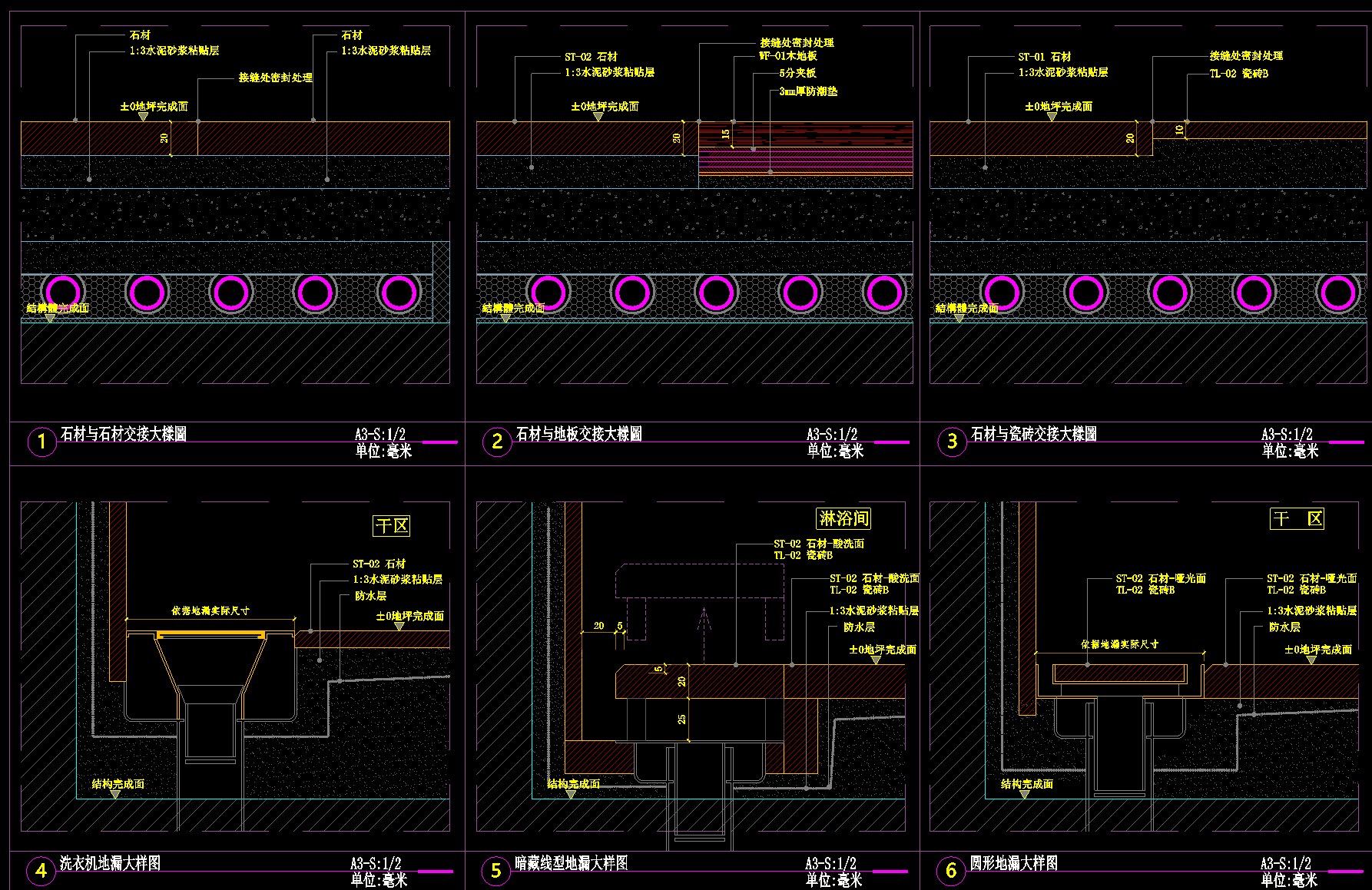Image resolution: width=1372 pixels, height=890 pixels.
Task: Select the 淋浴间 boxed label
Action: pyautogui.click(x=843, y=518)
